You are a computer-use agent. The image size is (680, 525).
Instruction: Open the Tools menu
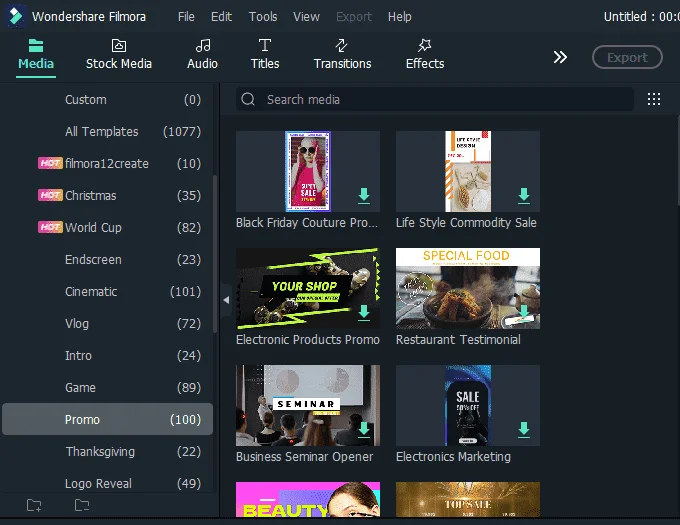[x=263, y=17]
